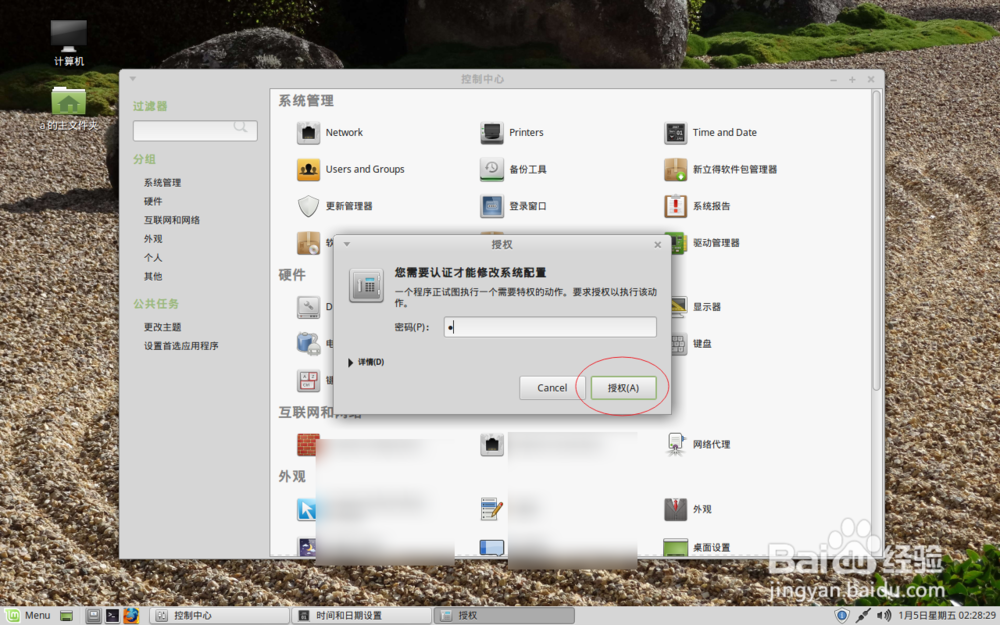Click the 授权(A) authorize button

point(624,388)
